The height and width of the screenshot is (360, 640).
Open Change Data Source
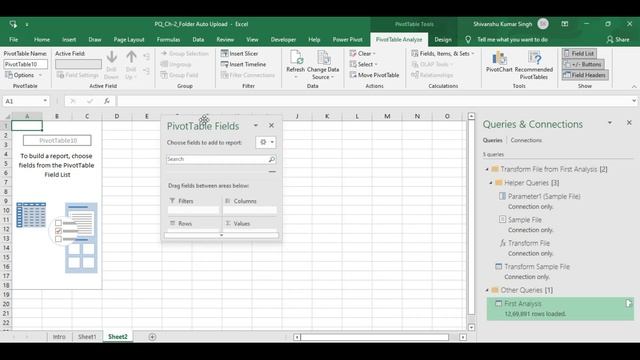point(323,65)
